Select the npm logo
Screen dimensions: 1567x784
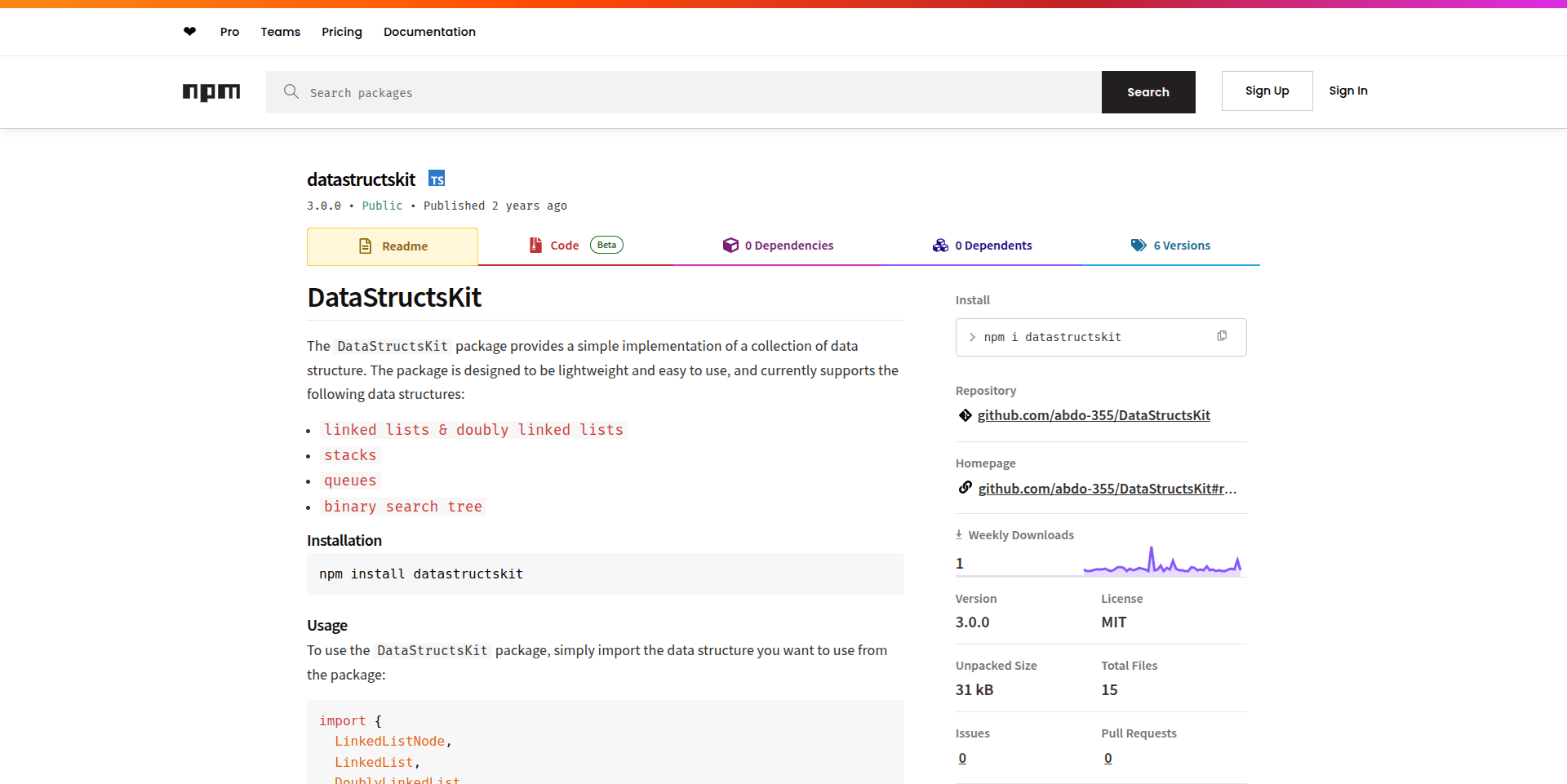click(x=211, y=92)
